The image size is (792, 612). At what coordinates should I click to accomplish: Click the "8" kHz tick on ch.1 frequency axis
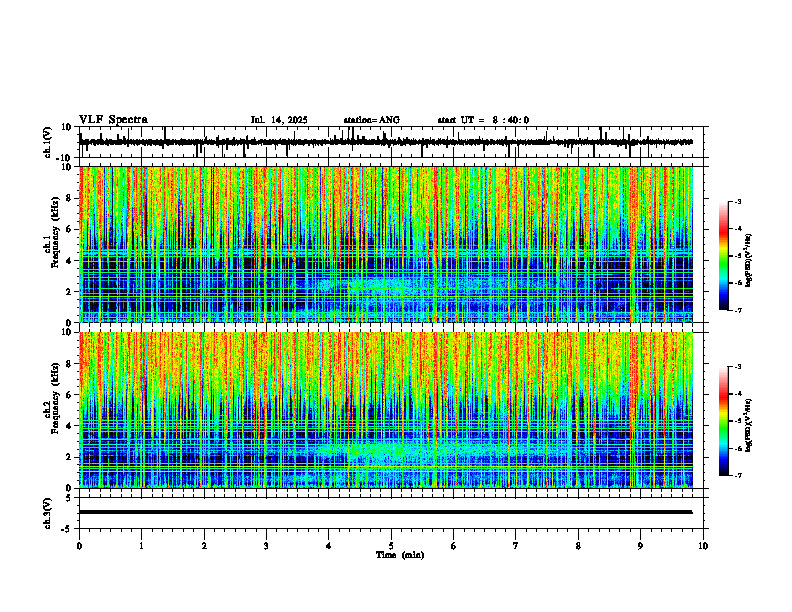click(x=70, y=198)
